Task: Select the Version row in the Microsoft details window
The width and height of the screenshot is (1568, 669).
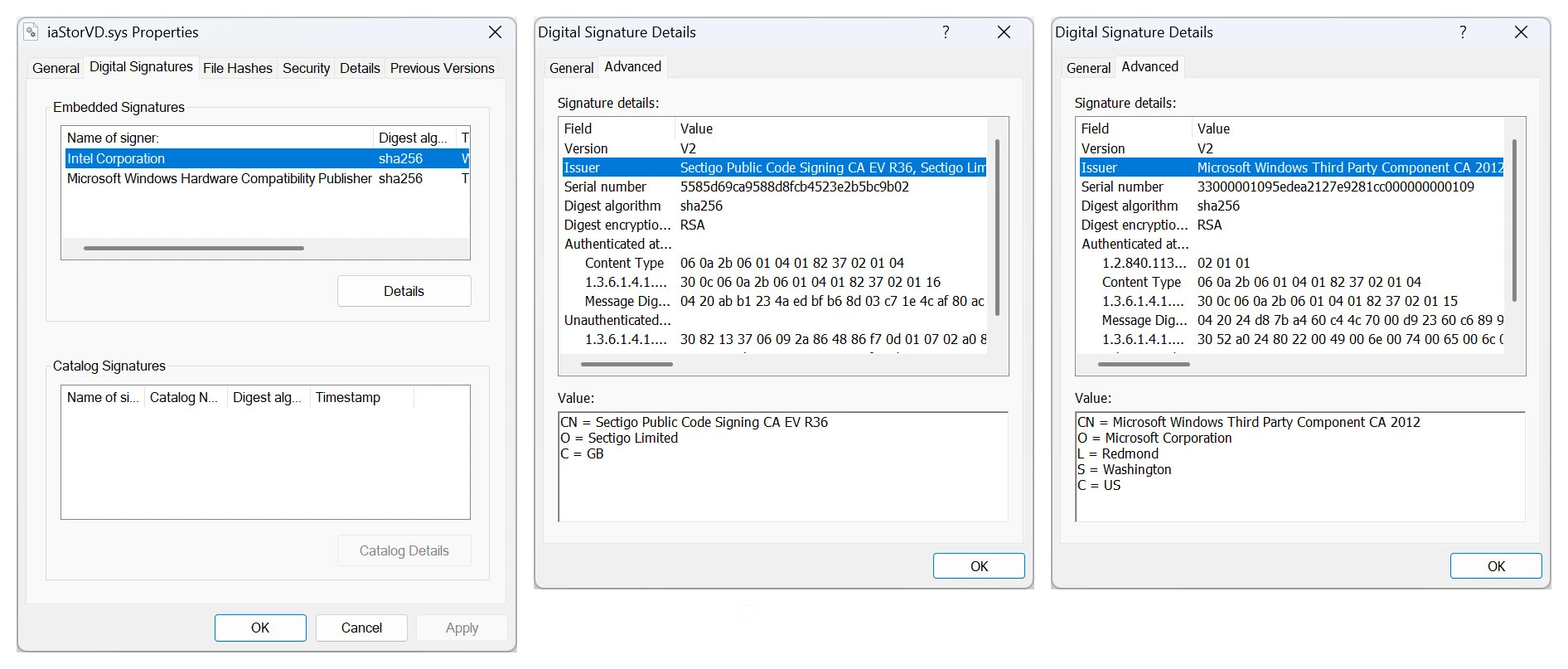Action: [x=1291, y=148]
